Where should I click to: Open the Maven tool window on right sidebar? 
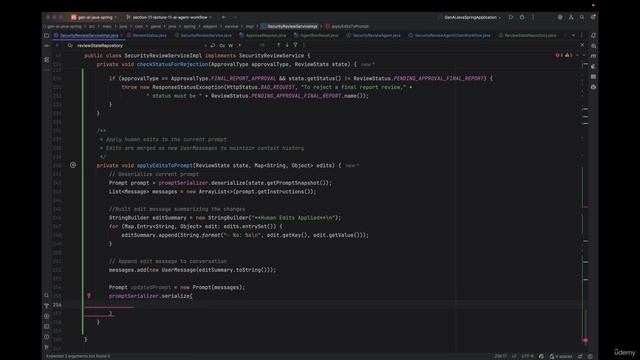pos(593,56)
